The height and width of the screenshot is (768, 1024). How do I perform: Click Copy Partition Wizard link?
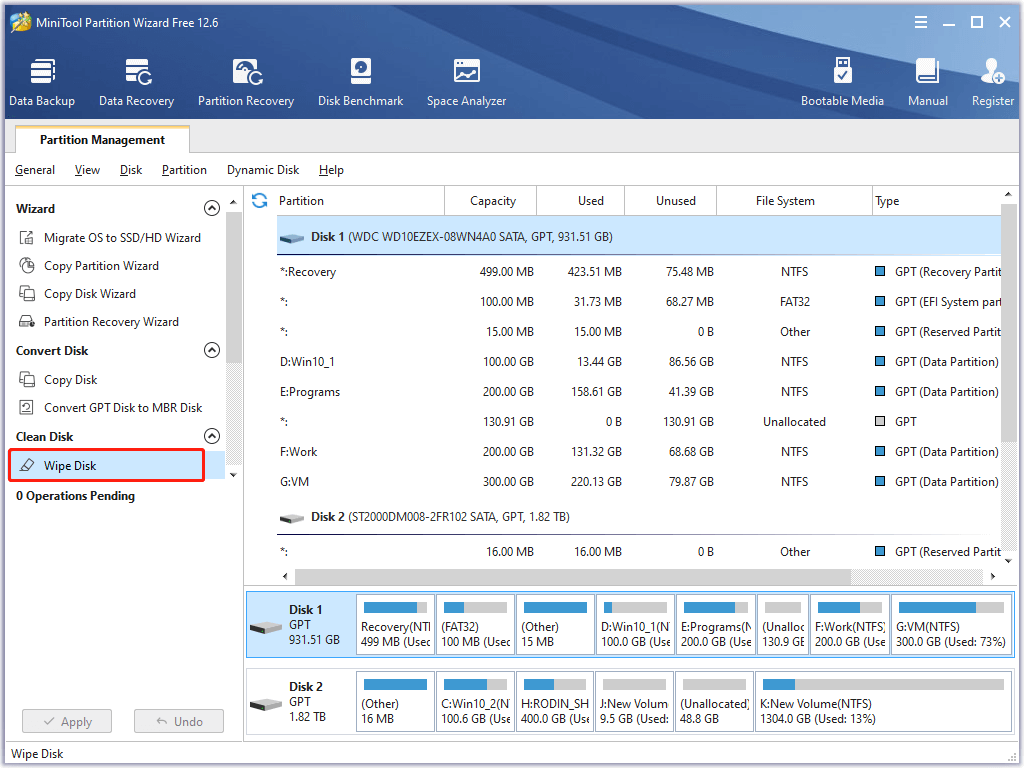[x=101, y=266]
